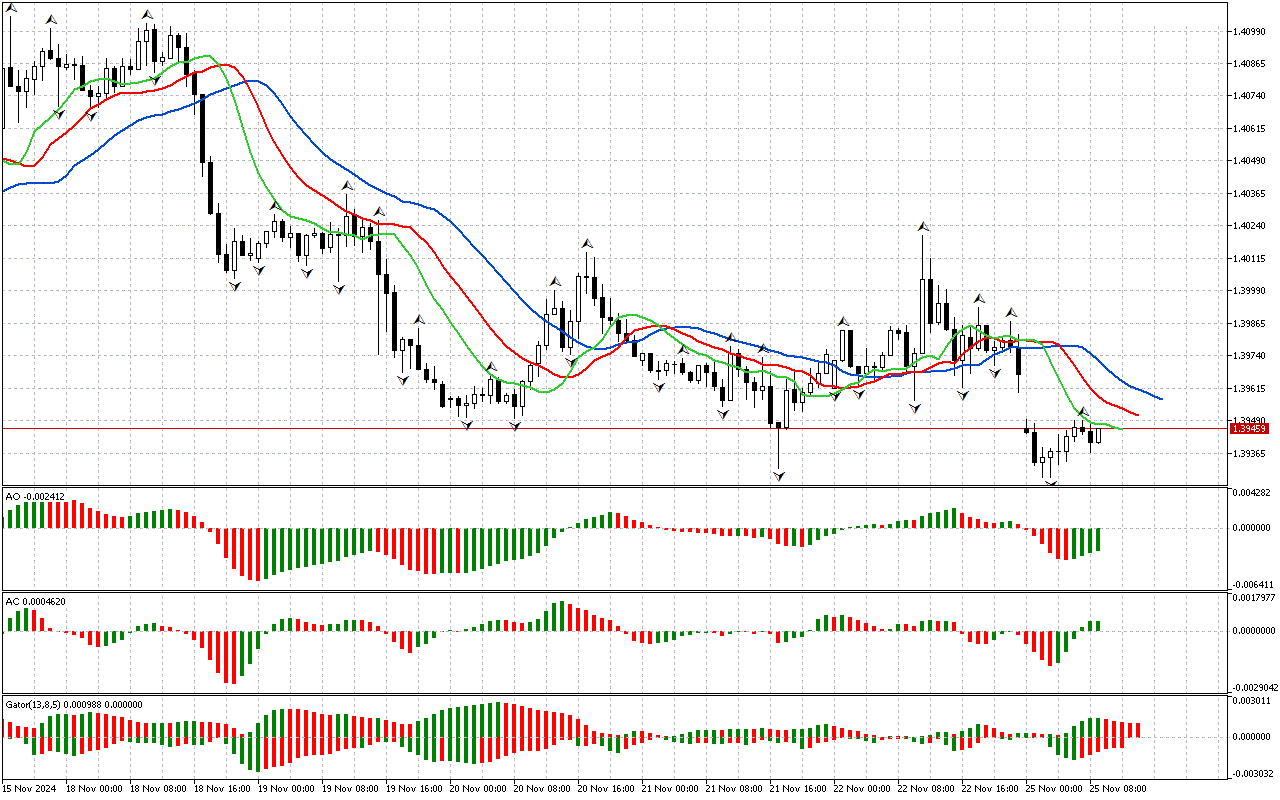Click the AC scale maximum 0.0017977

[x=1255, y=598]
